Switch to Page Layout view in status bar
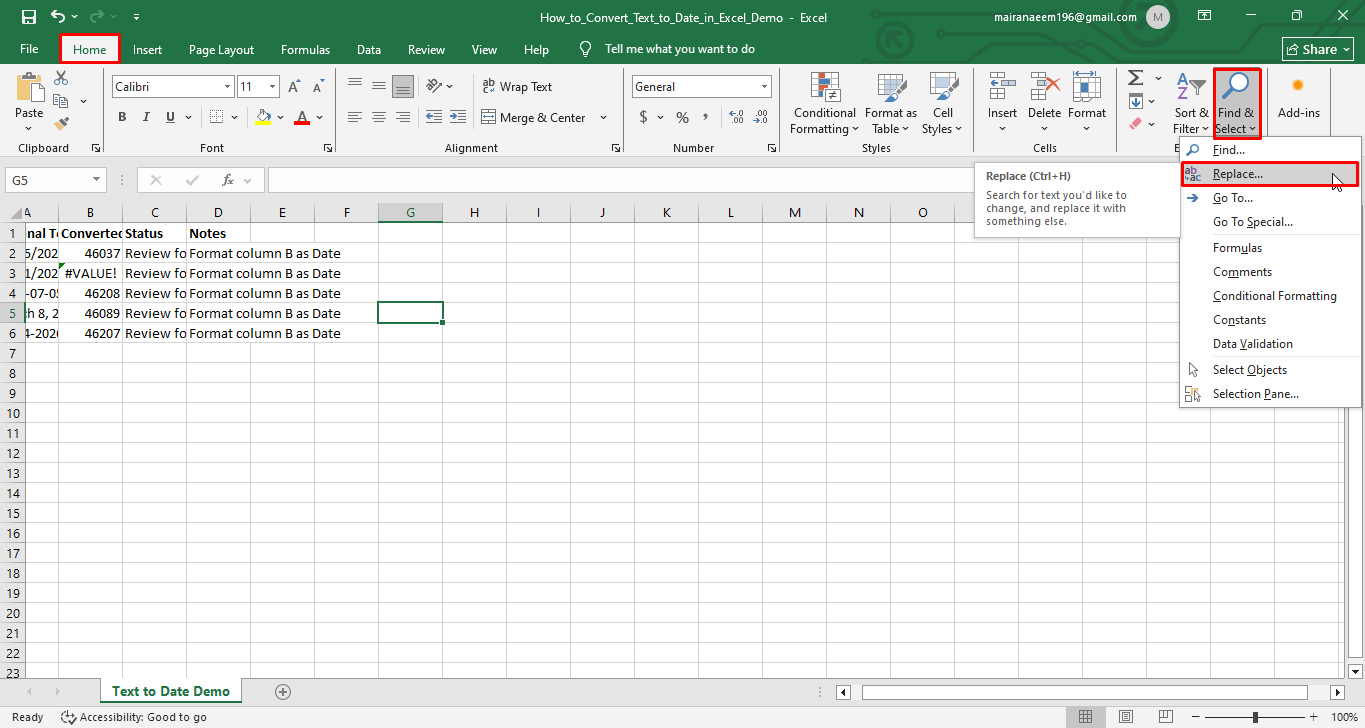This screenshot has width=1365, height=728. coord(1124,717)
